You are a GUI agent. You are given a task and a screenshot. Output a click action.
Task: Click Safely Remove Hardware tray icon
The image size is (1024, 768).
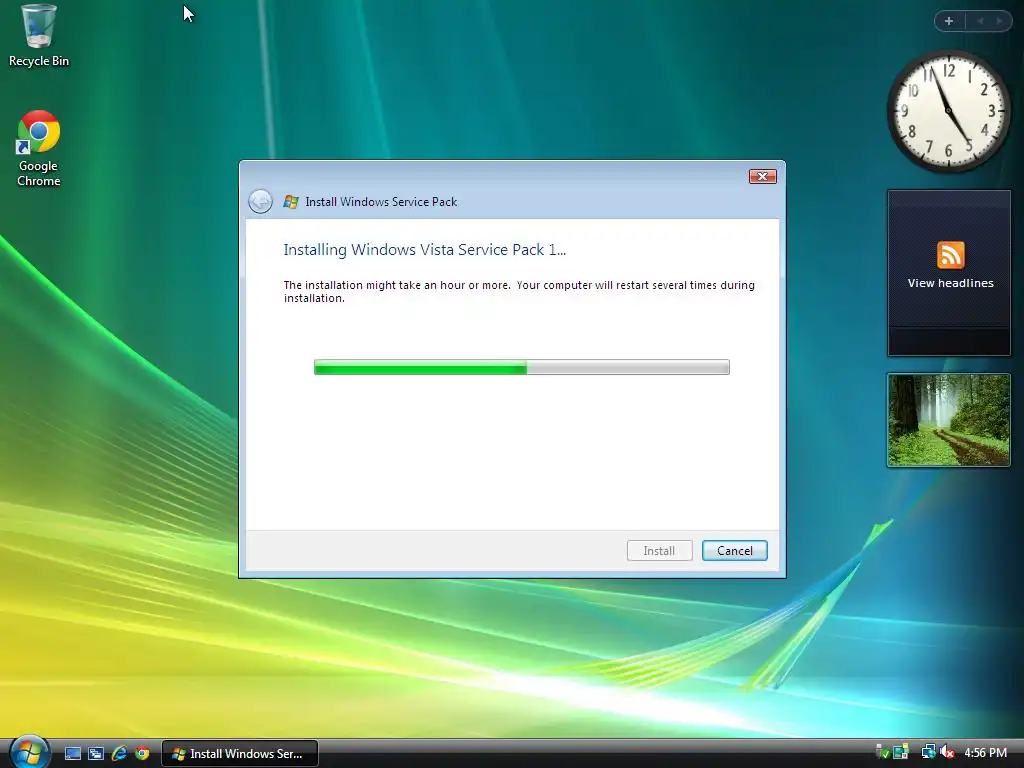[882, 752]
